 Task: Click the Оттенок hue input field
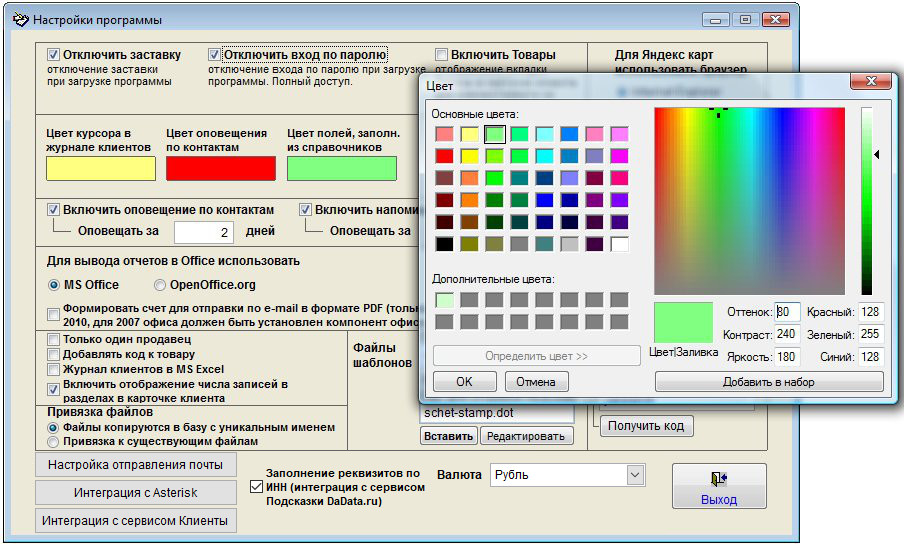787,312
